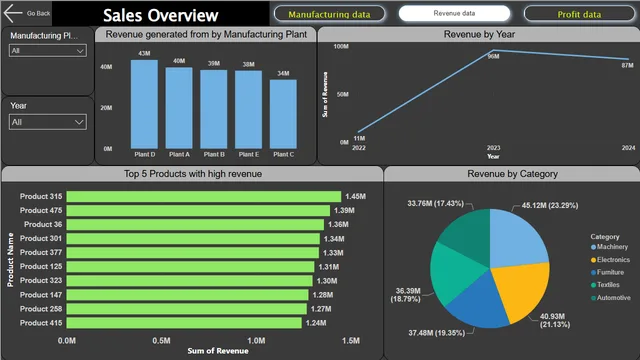Click the Furniture legend color dot
The width and height of the screenshot is (640, 360).
click(593, 272)
